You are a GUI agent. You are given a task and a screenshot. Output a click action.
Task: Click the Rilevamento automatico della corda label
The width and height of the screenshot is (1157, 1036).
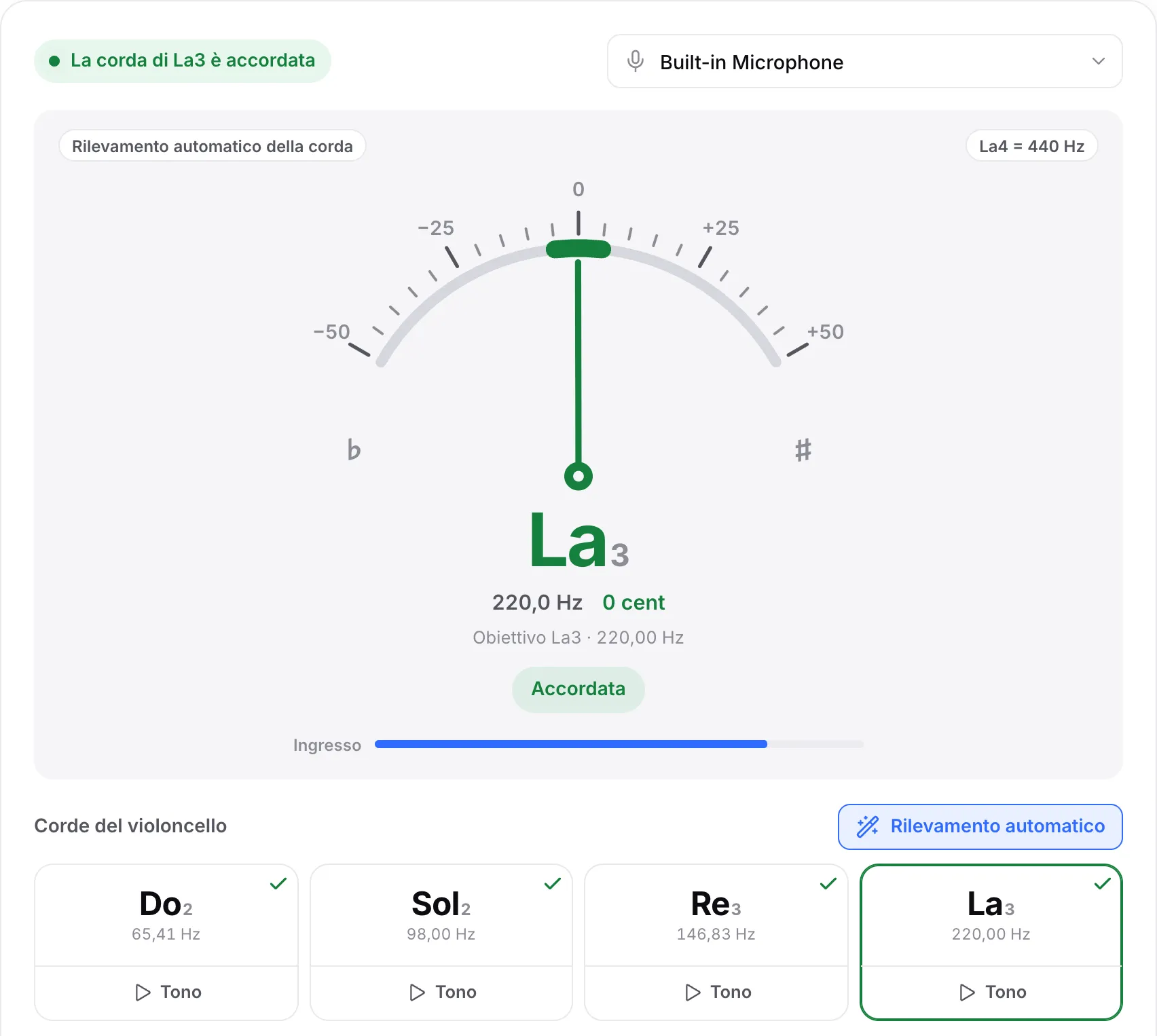[212, 146]
